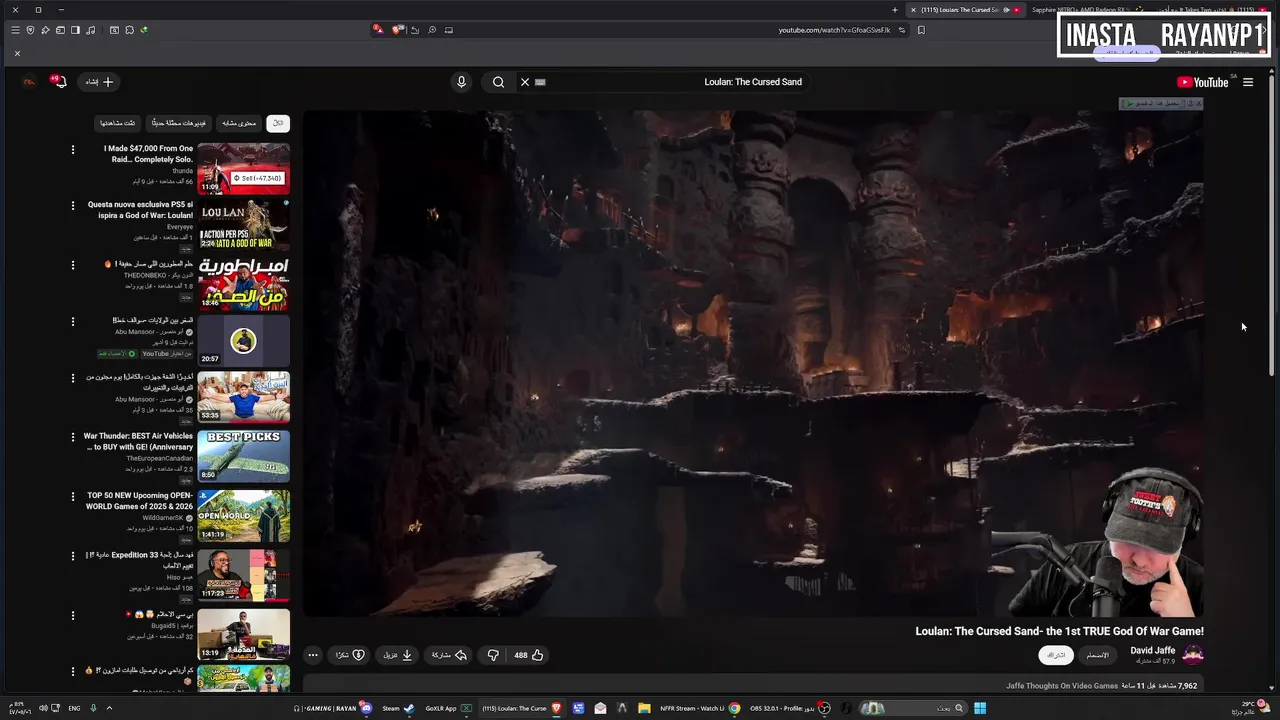Start voice search with microphone icon
The height and width of the screenshot is (720, 1280).
coord(461,82)
